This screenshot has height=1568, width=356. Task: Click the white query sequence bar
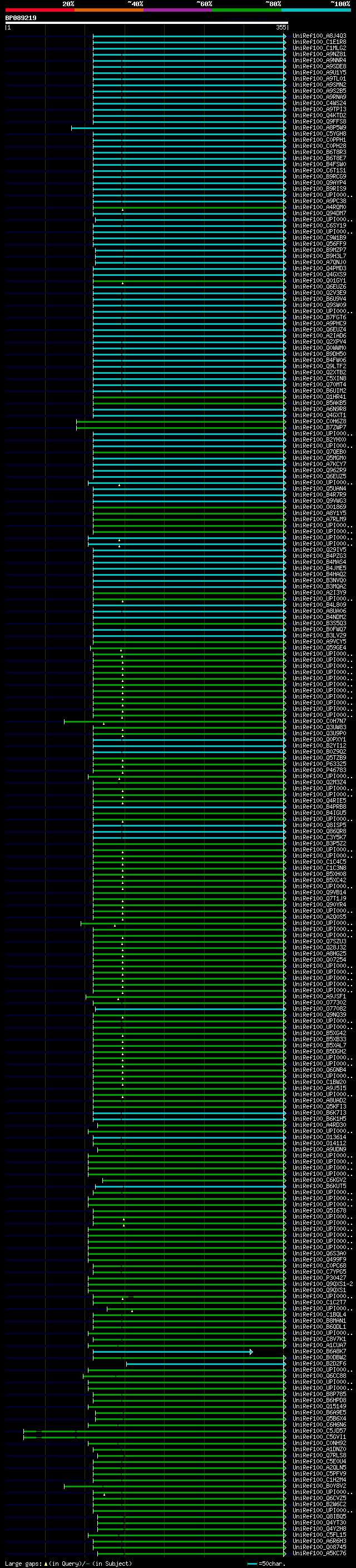click(147, 23)
